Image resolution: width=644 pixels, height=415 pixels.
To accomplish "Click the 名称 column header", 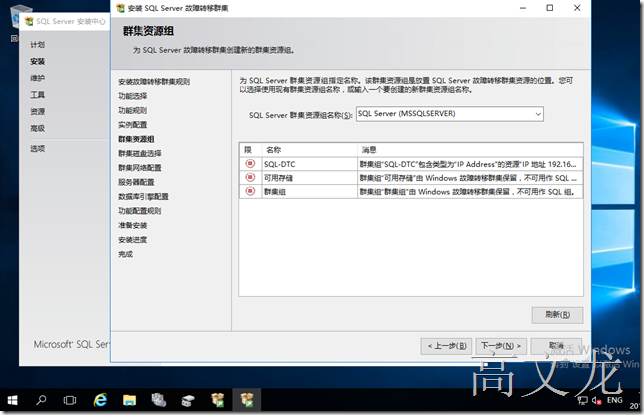I will coord(309,150).
